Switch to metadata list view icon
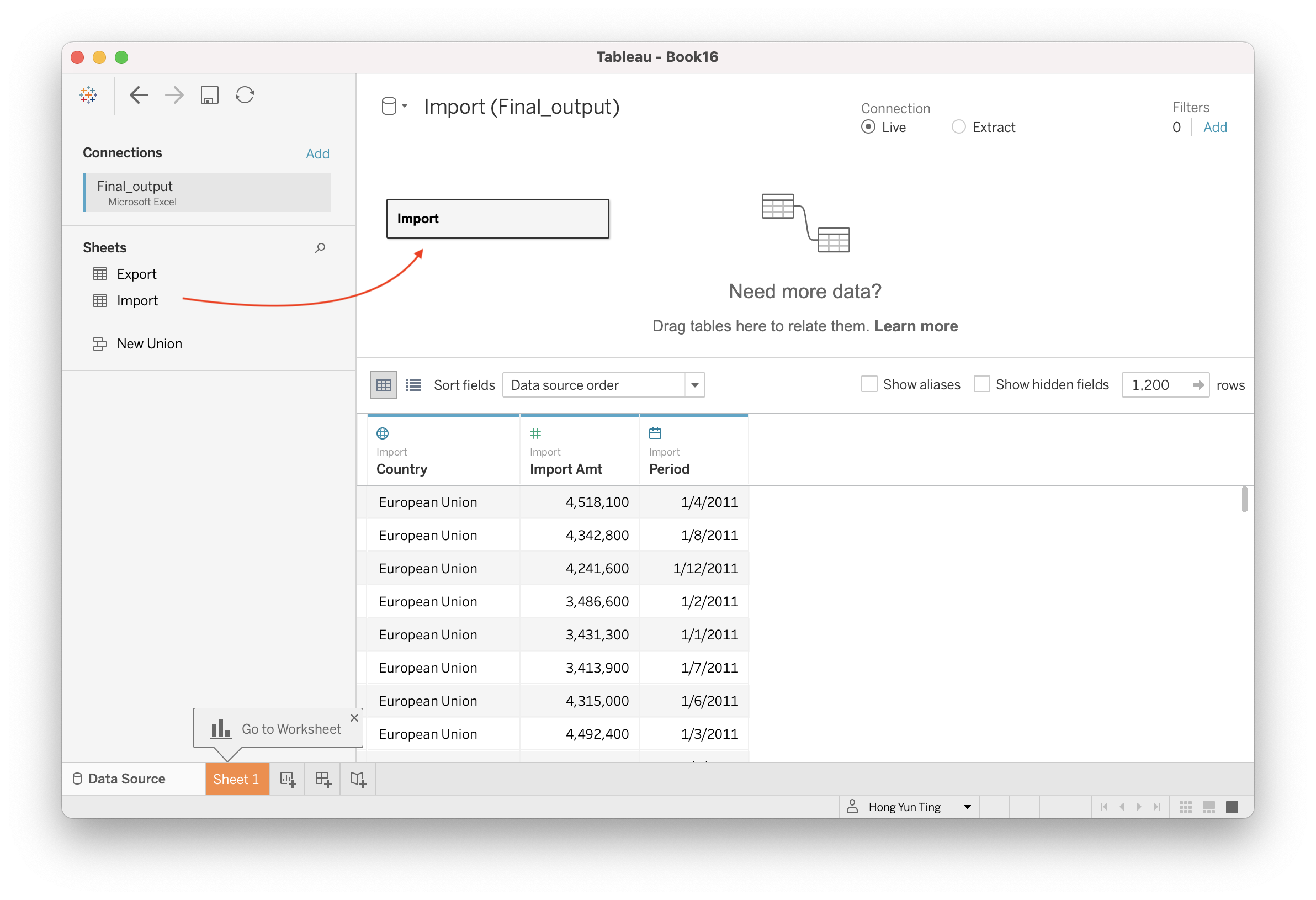1316x900 pixels. point(413,385)
